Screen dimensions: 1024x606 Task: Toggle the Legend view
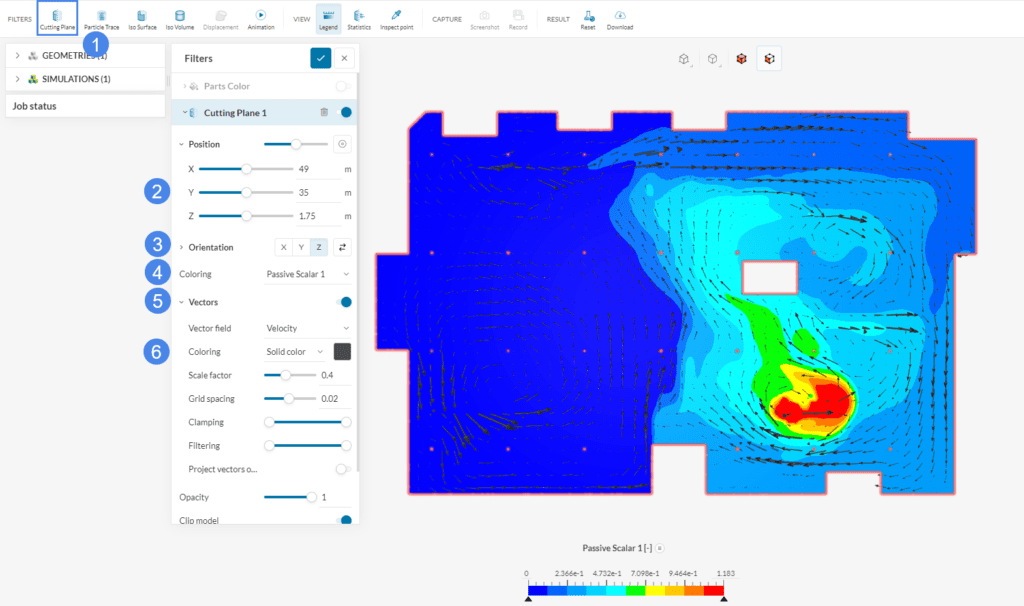point(328,18)
